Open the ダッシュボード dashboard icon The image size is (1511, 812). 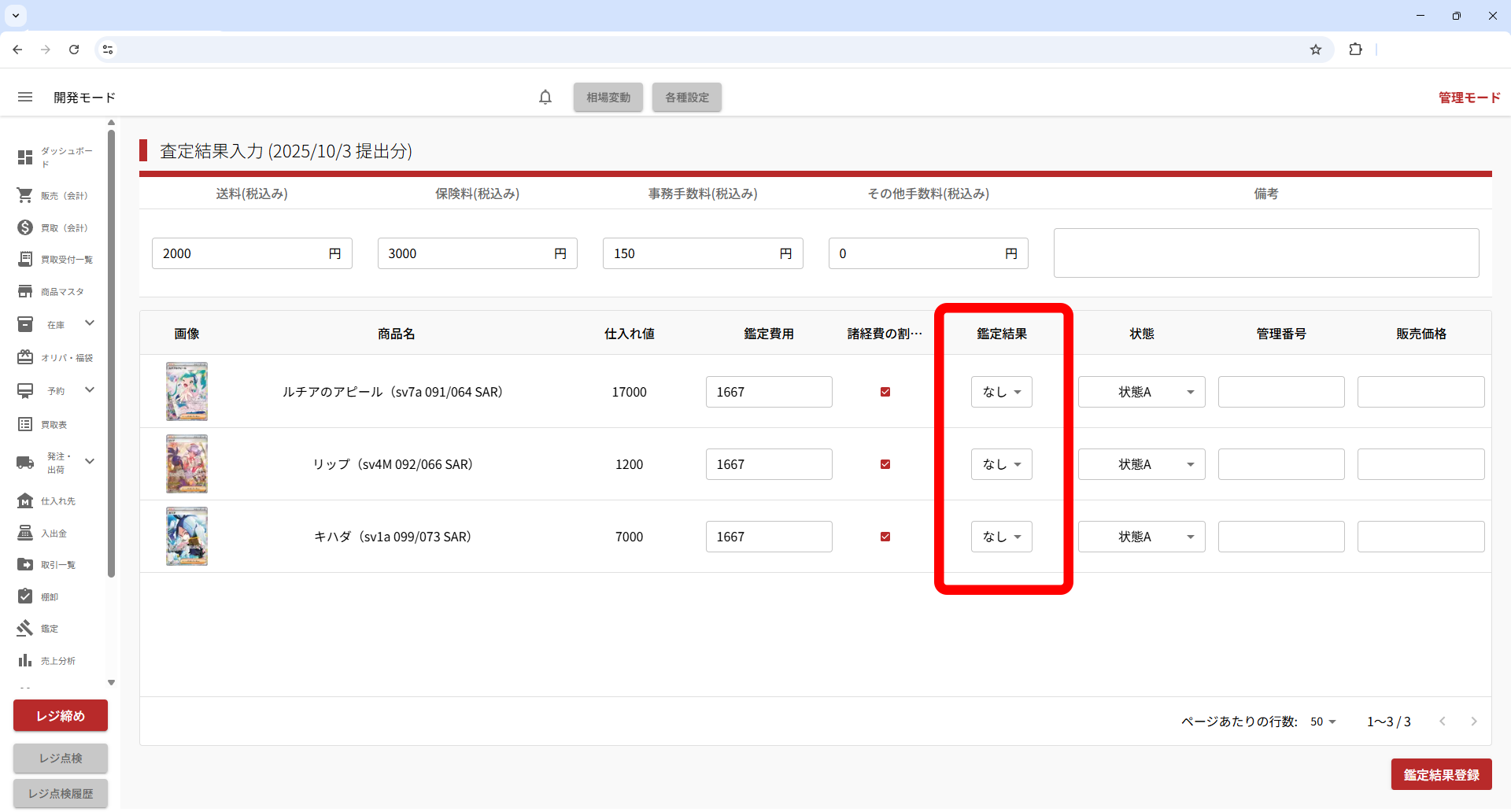(25, 157)
